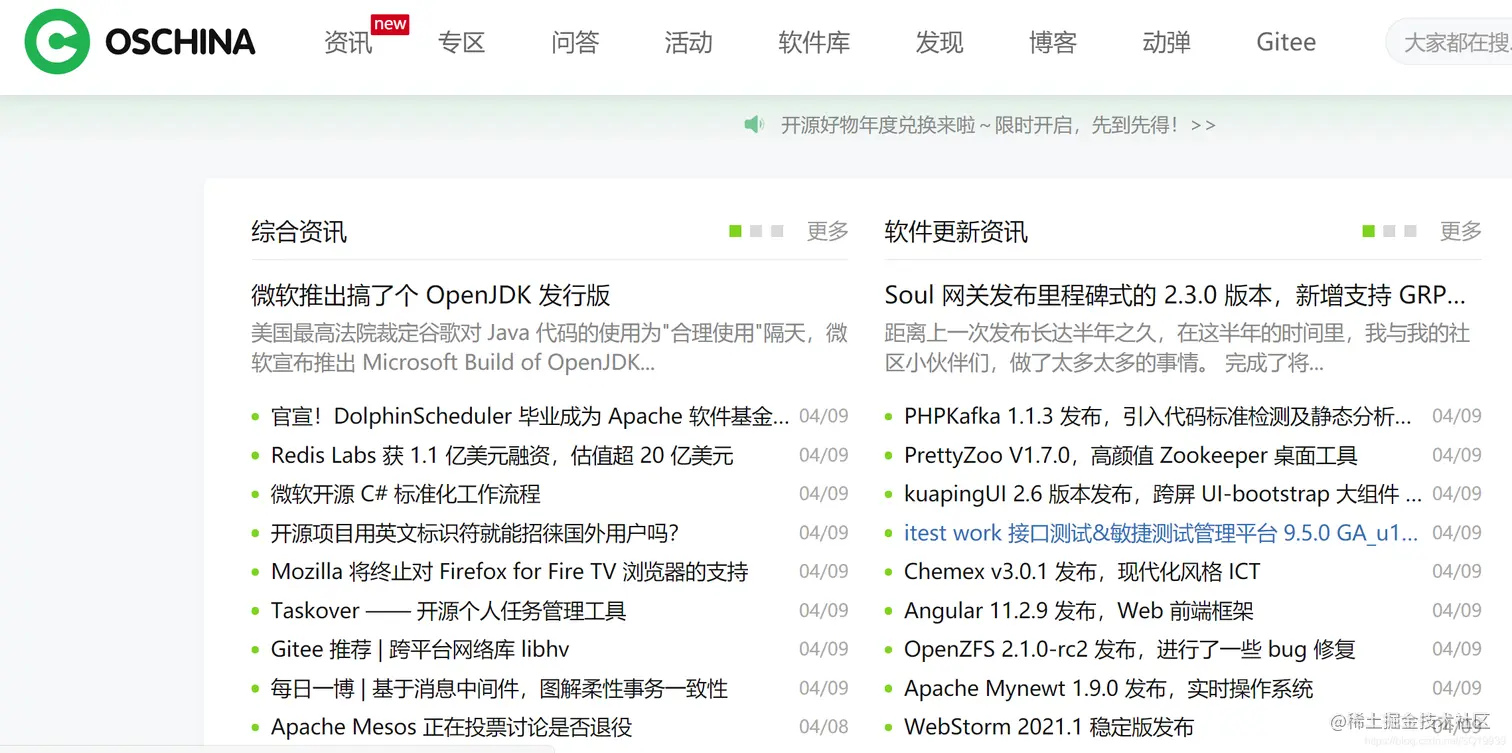Open headline 微软推出搞了个 OpenJDK 发行版
The height and width of the screenshot is (753, 1512).
[431, 295]
